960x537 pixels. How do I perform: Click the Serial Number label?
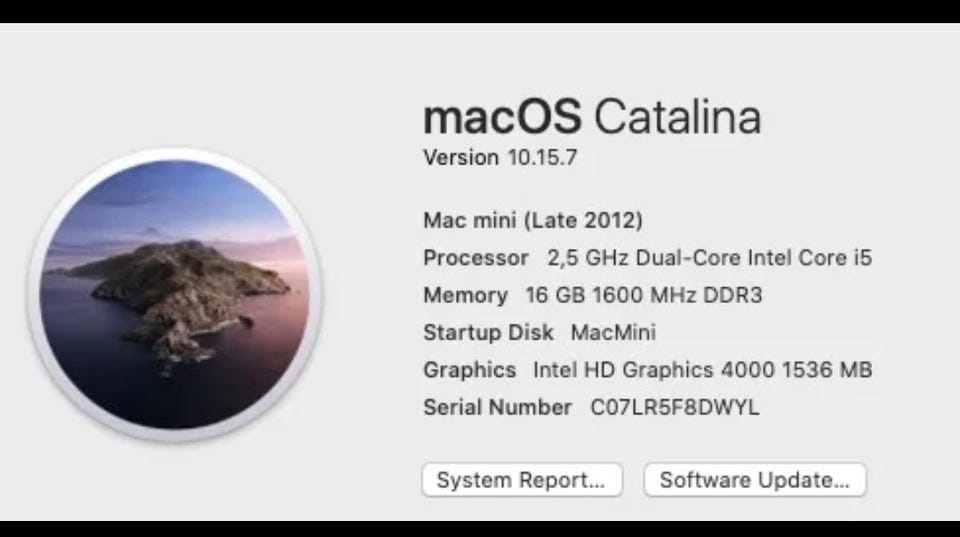[497, 408]
